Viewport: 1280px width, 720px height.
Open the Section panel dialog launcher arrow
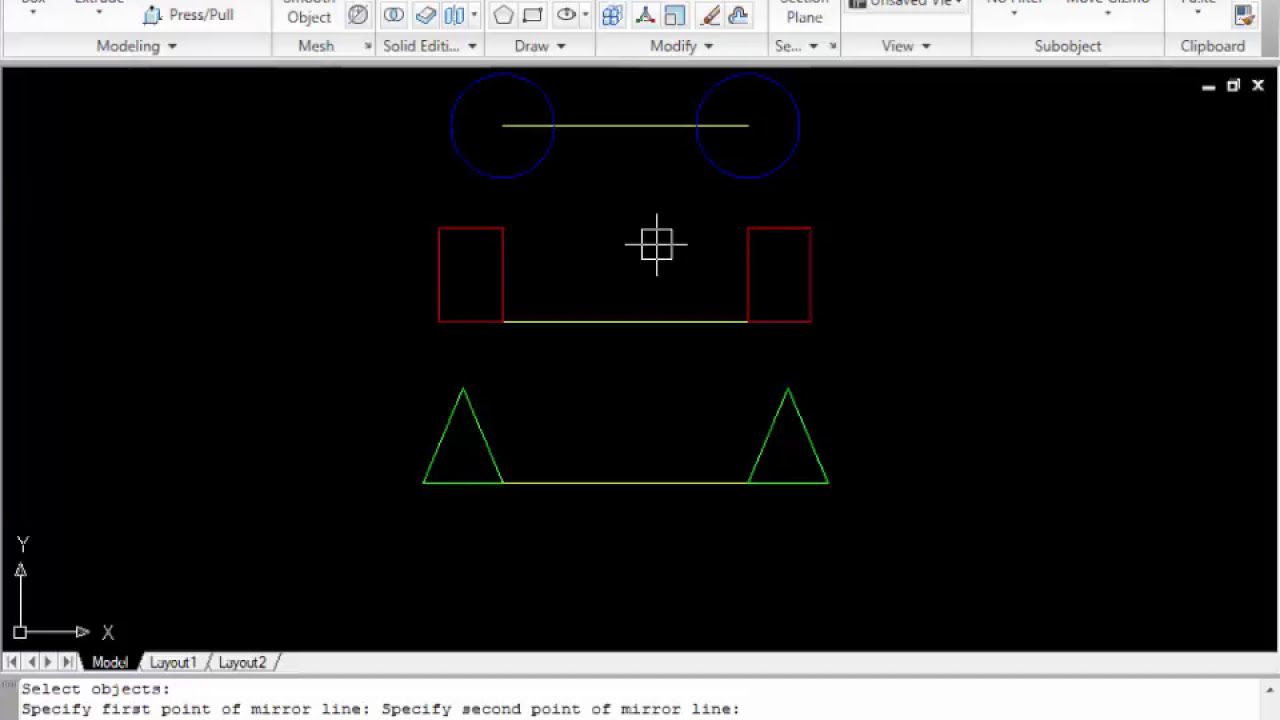pos(833,46)
